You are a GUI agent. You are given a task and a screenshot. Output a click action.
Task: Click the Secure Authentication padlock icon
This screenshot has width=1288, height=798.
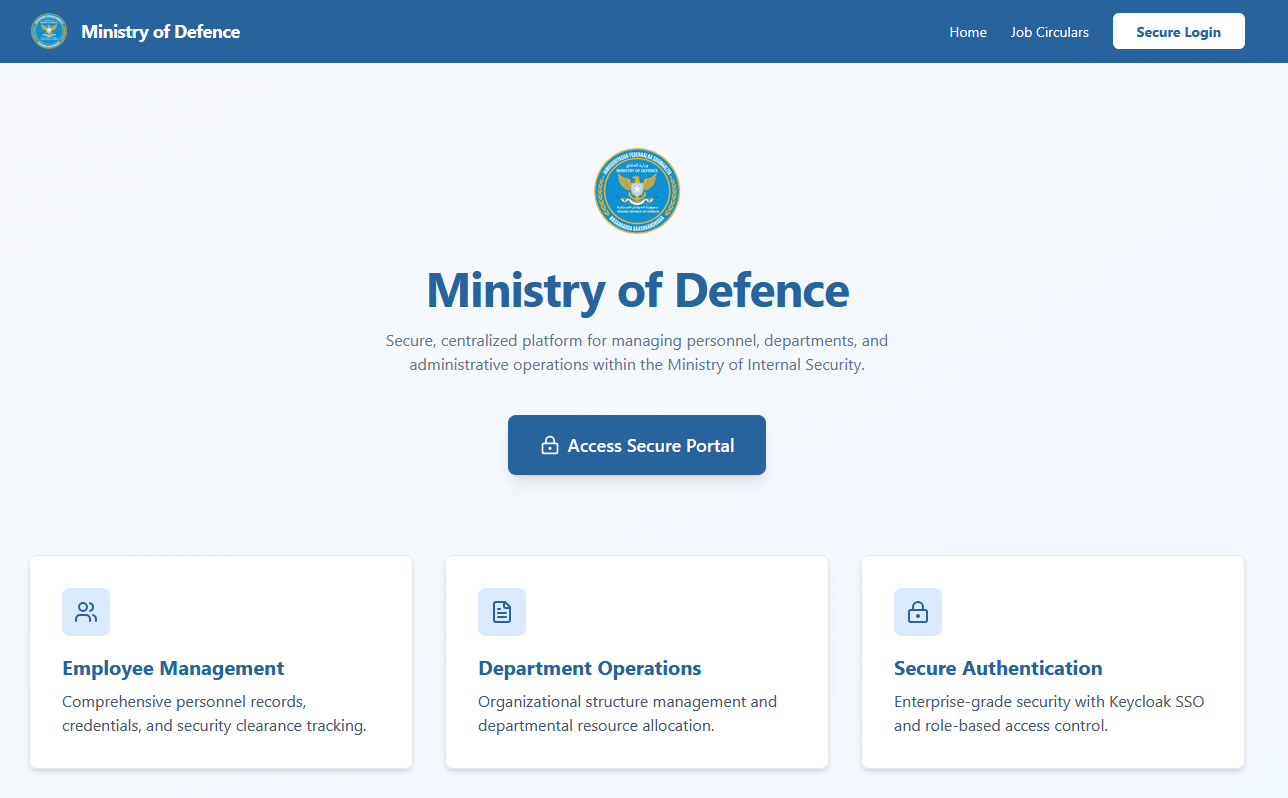(x=917, y=612)
